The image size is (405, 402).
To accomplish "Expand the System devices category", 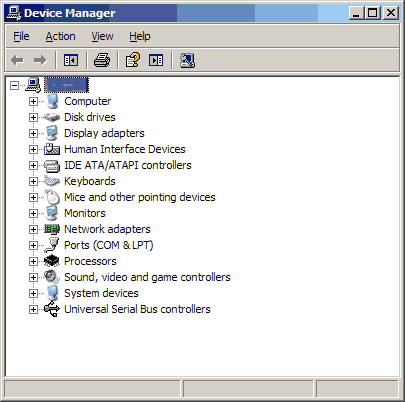I will pos(33,293).
